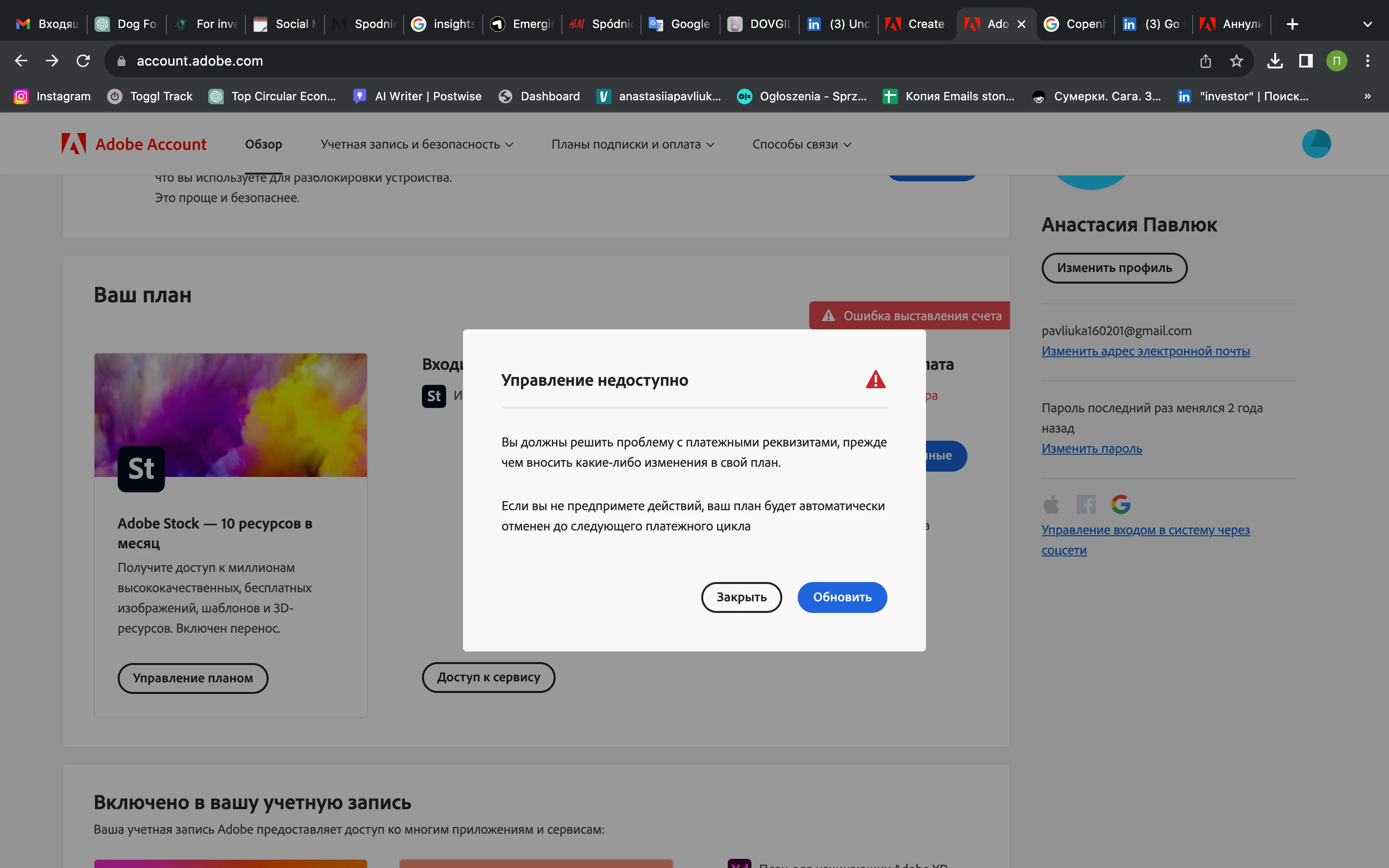Open Chrome three-dot menu
The width and height of the screenshot is (1389, 868).
pyautogui.click(x=1368, y=61)
